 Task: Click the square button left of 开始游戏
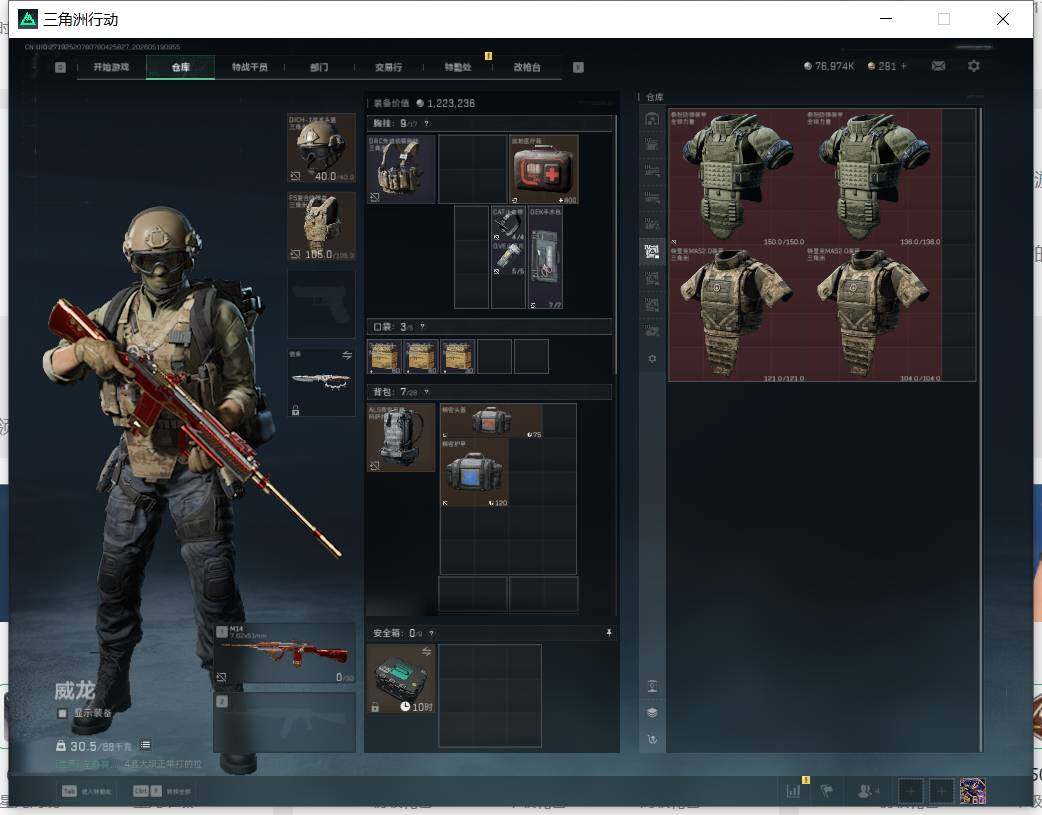click(x=60, y=67)
